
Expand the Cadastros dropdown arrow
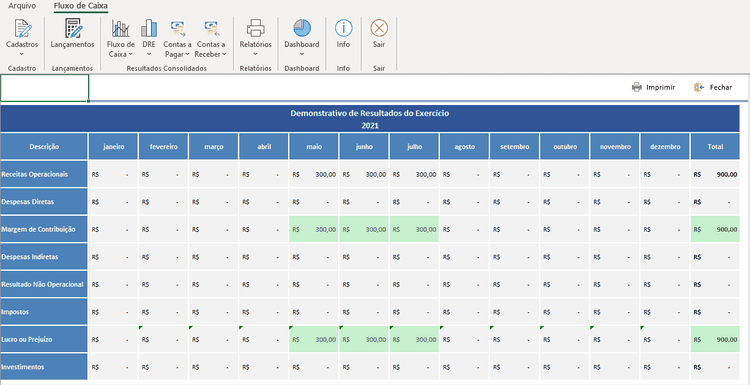(22, 54)
